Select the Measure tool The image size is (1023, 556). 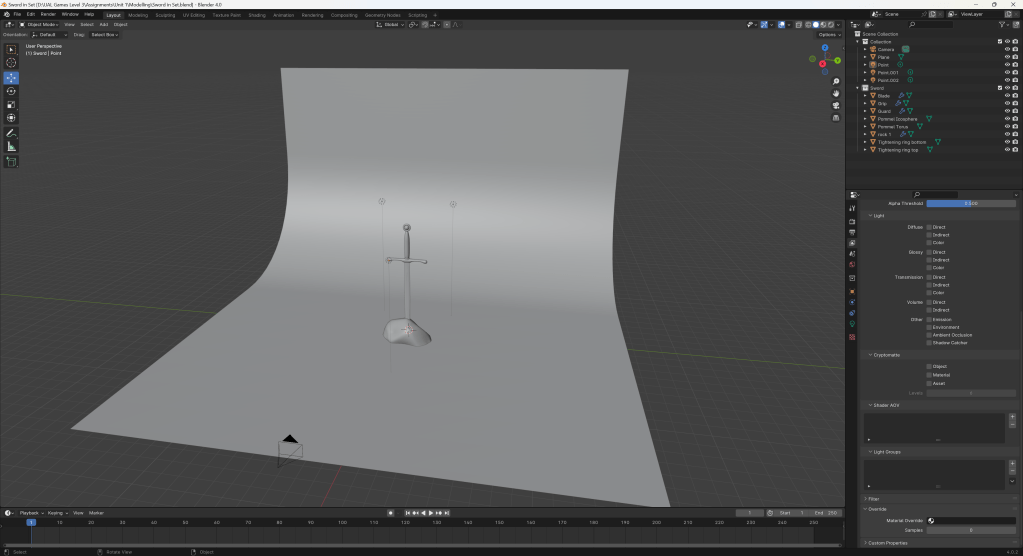click(x=12, y=146)
